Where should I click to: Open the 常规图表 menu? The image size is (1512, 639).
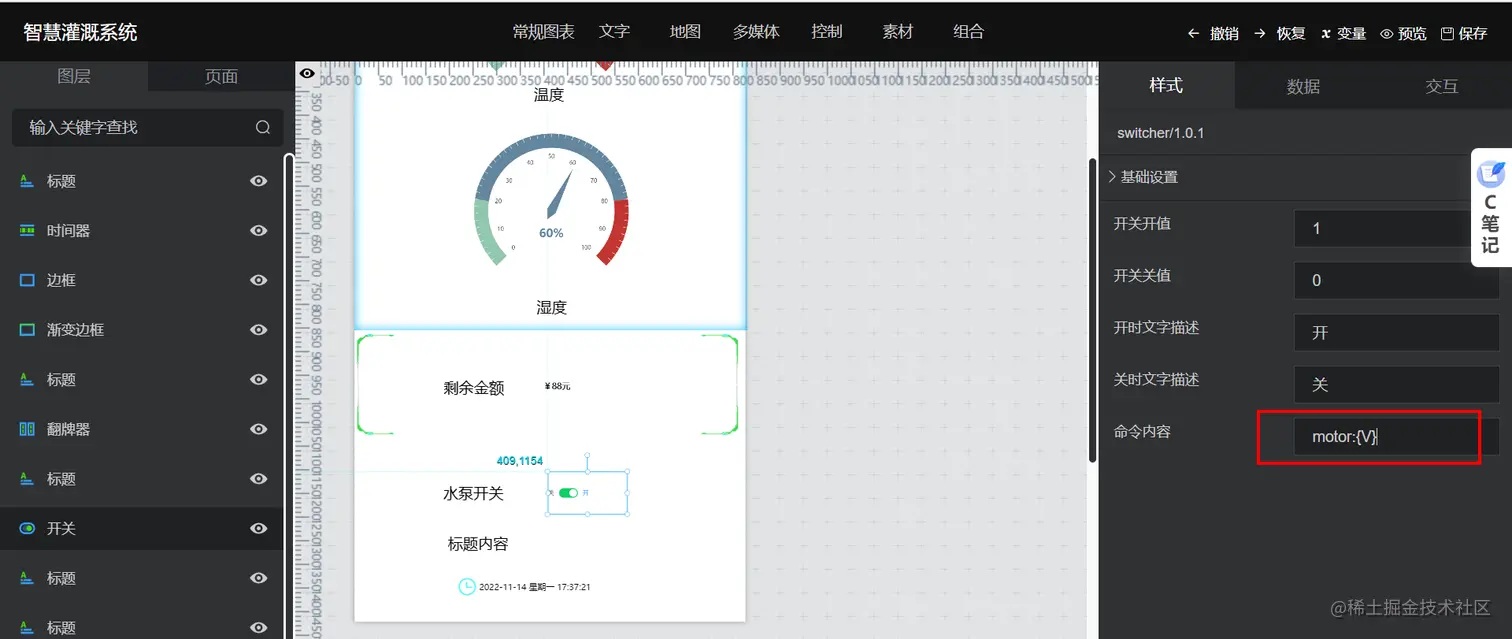click(544, 32)
